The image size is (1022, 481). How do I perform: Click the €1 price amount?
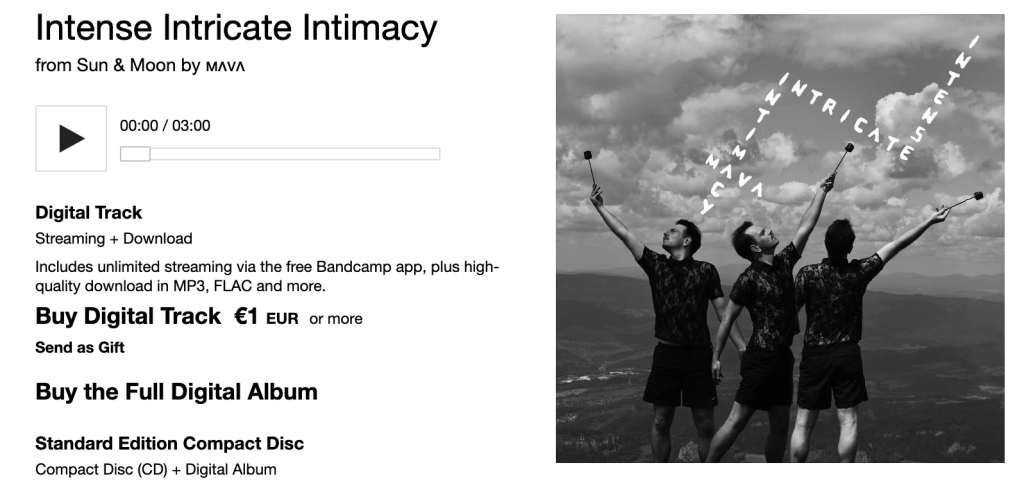point(246,317)
